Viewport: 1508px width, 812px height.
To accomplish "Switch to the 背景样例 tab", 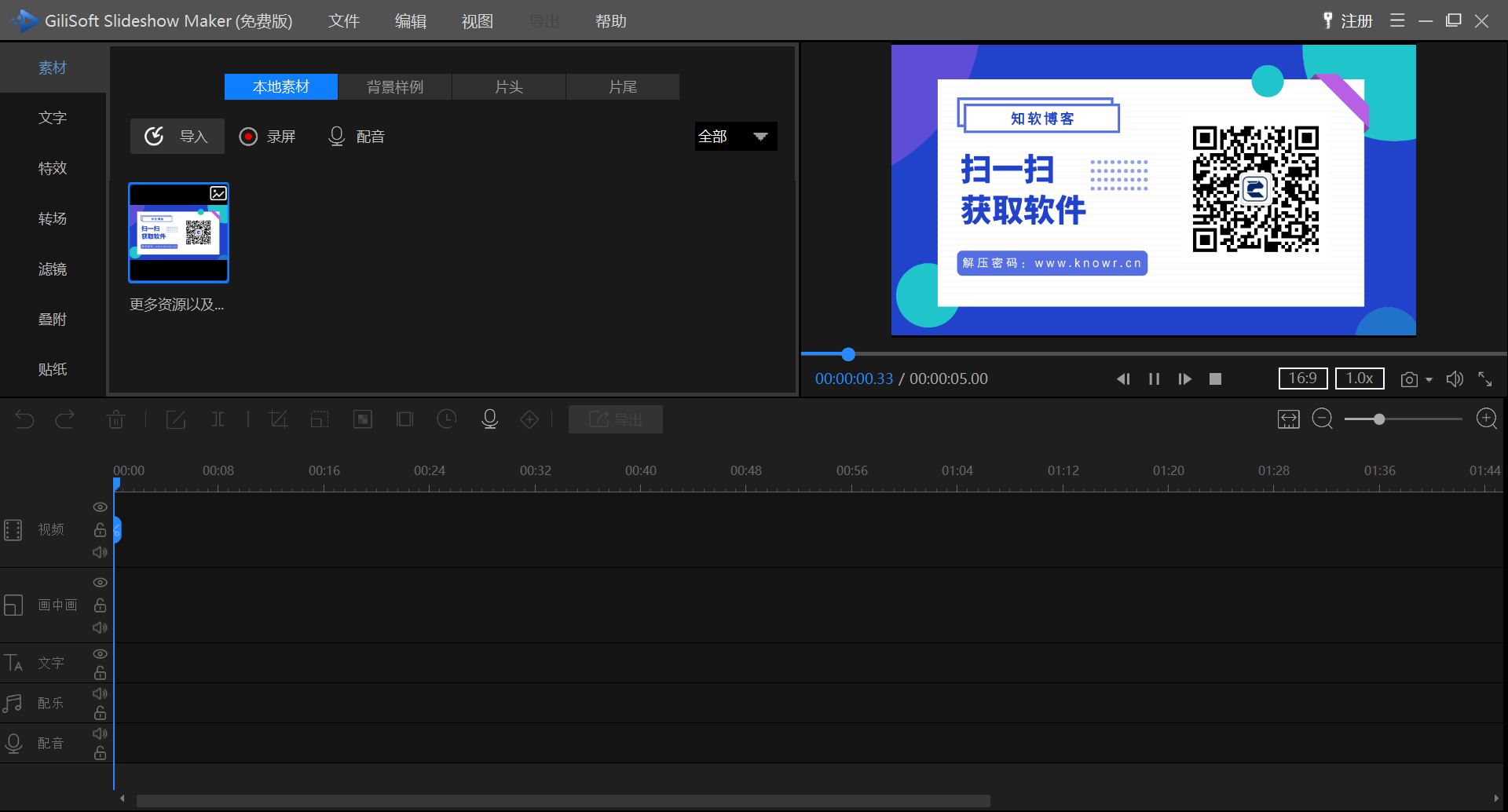I will [395, 86].
